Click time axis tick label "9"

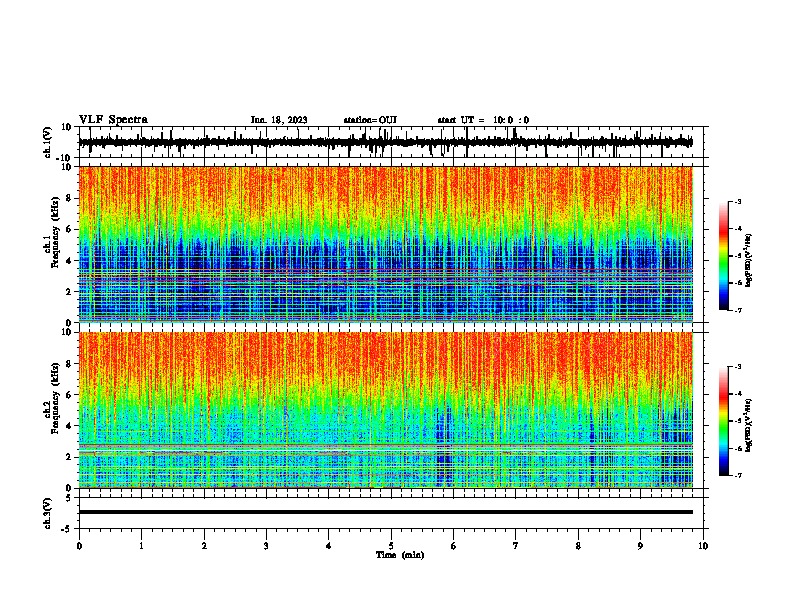point(640,546)
